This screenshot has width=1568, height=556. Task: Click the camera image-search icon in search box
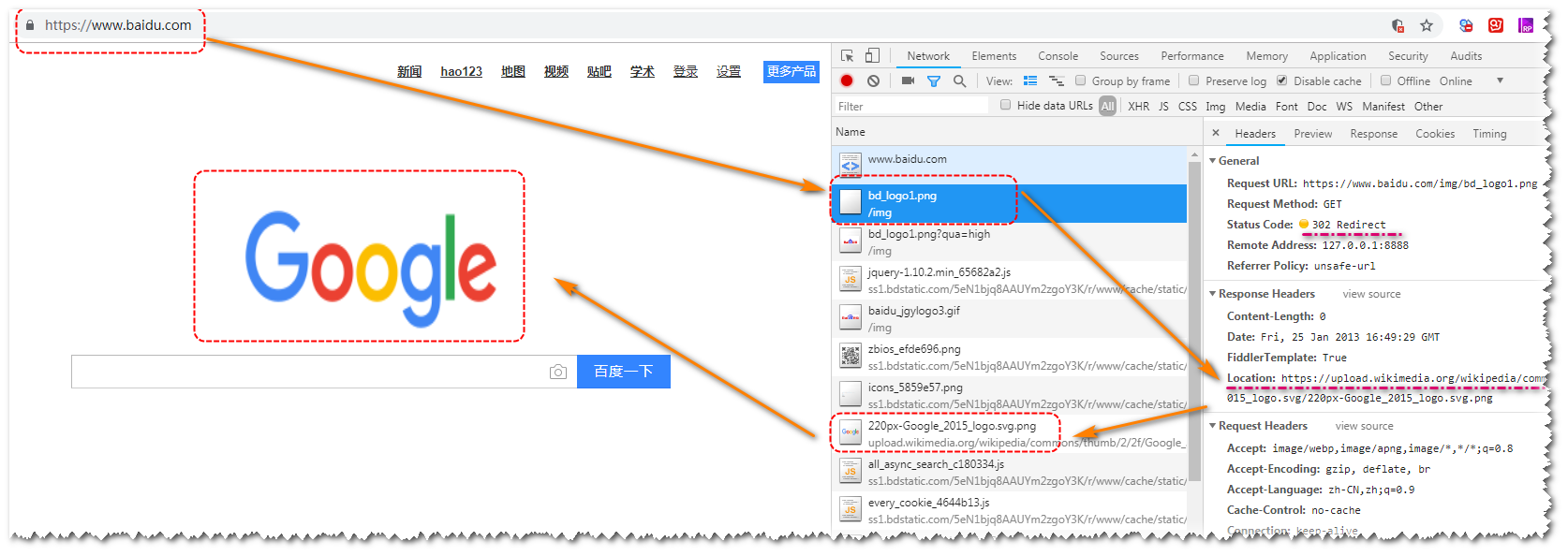pyautogui.click(x=558, y=372)
